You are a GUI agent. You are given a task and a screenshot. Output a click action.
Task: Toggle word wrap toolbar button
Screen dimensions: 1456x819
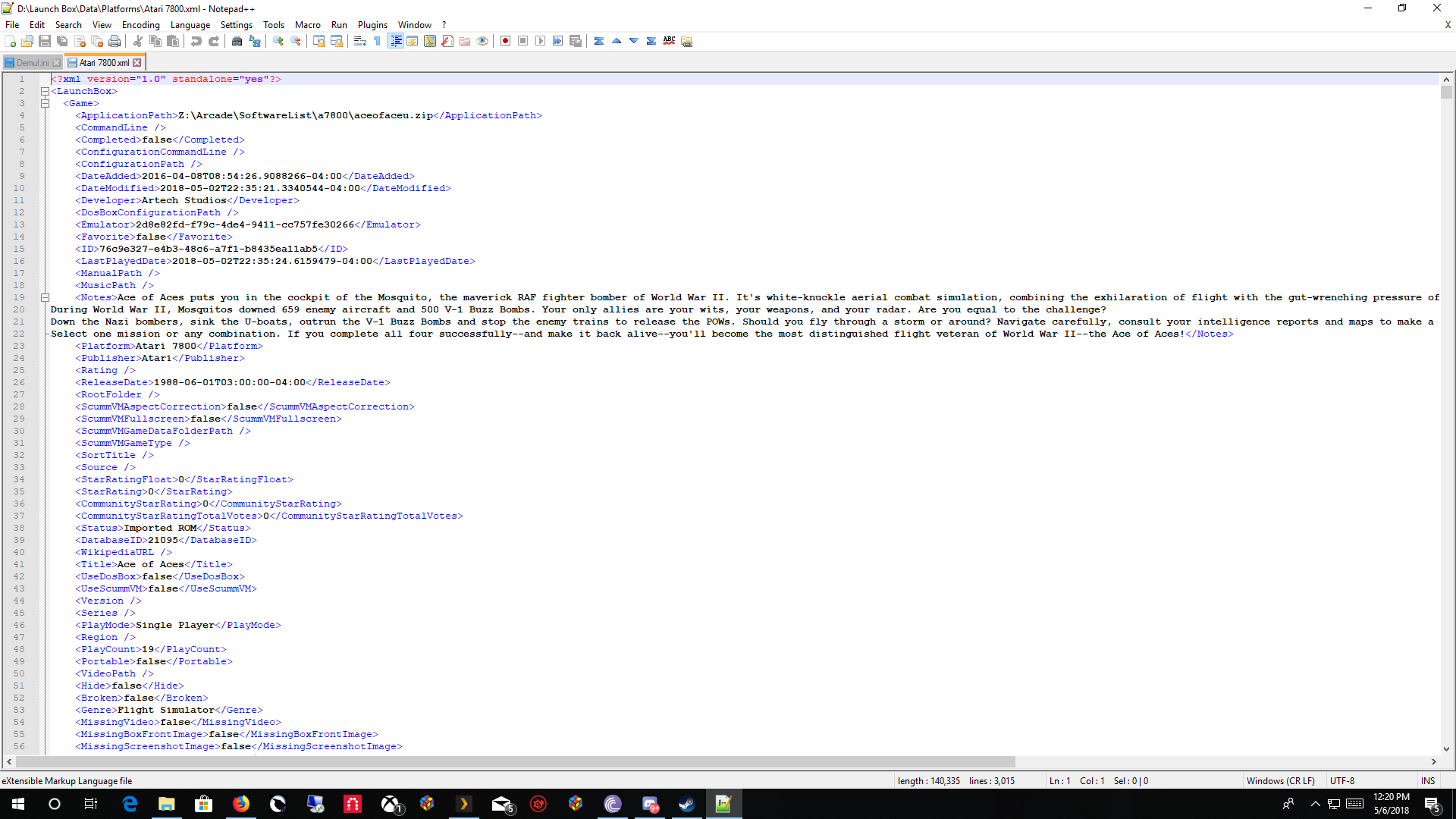click(360, 41)
